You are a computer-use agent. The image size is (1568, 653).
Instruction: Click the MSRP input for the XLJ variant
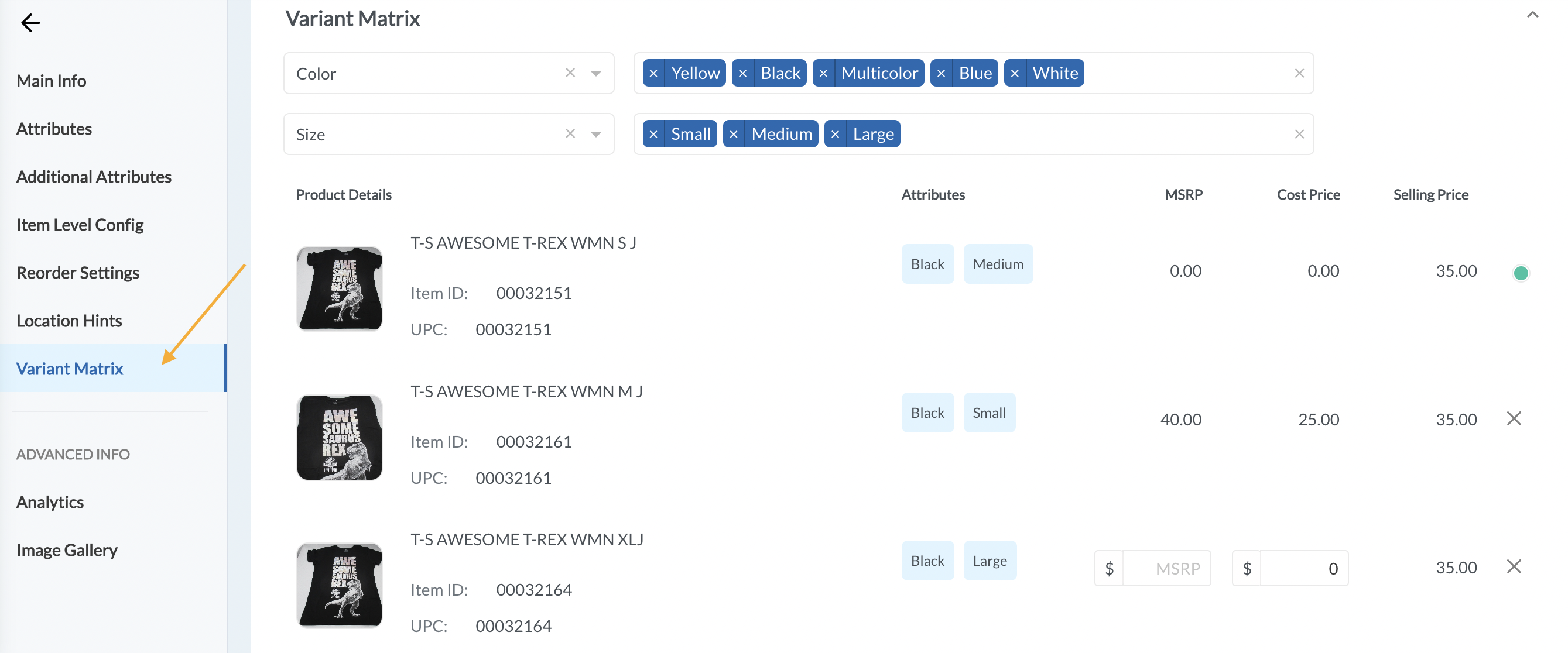pos(1167,568)
